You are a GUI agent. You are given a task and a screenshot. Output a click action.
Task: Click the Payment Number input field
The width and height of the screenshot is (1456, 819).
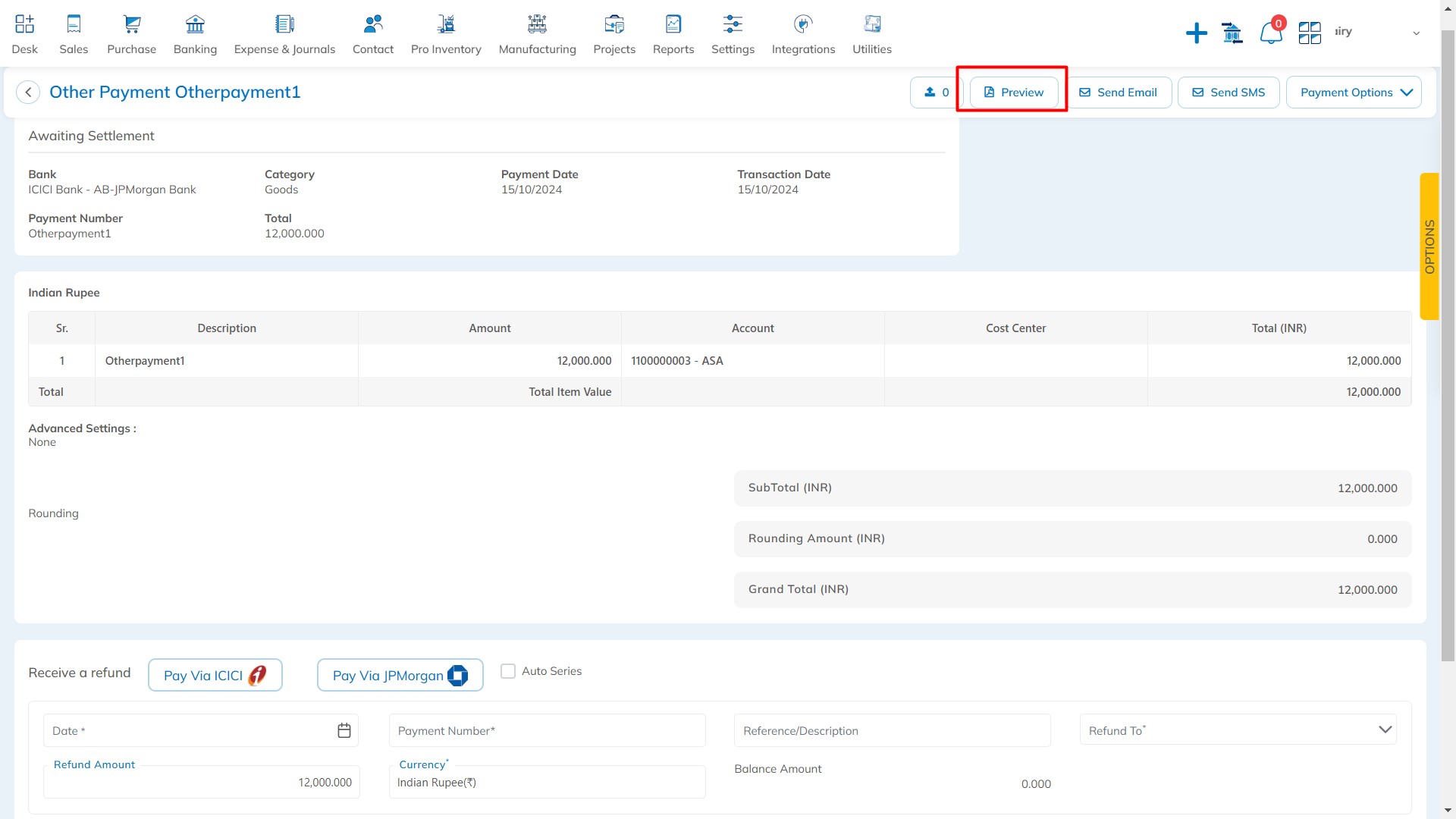pyautogui.click(x=547, y=730)
